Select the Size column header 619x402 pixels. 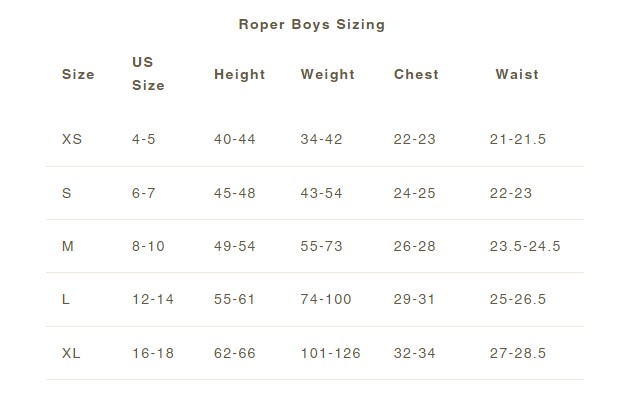(x=78, y=74)
